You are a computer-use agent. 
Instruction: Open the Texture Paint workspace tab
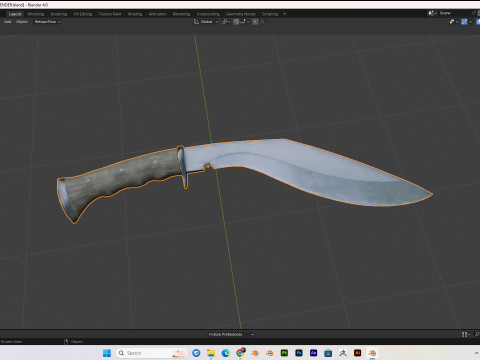(110, 14)
